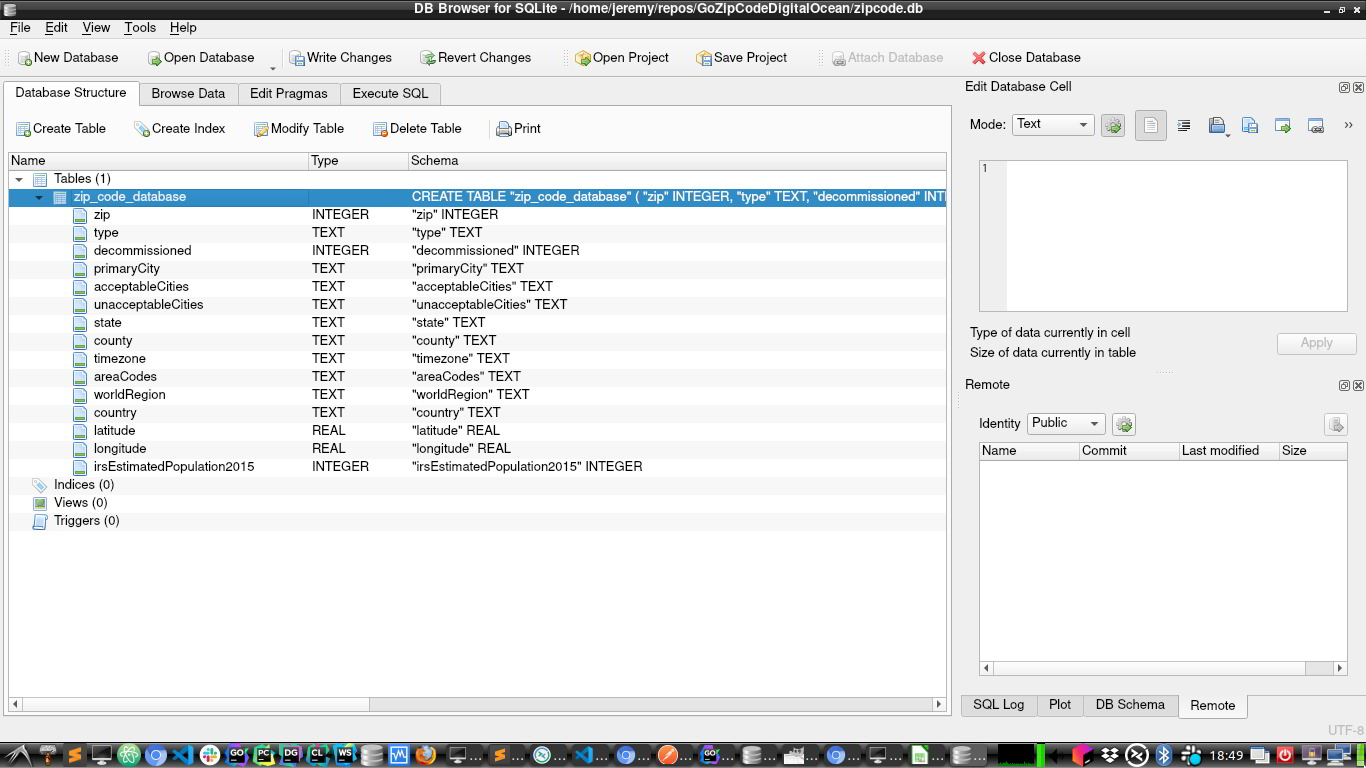This screenshot has height=768, width=1366.
Task: Click the indent lines icon in Edit Cell toolbar
Action: pos(1184,126)
